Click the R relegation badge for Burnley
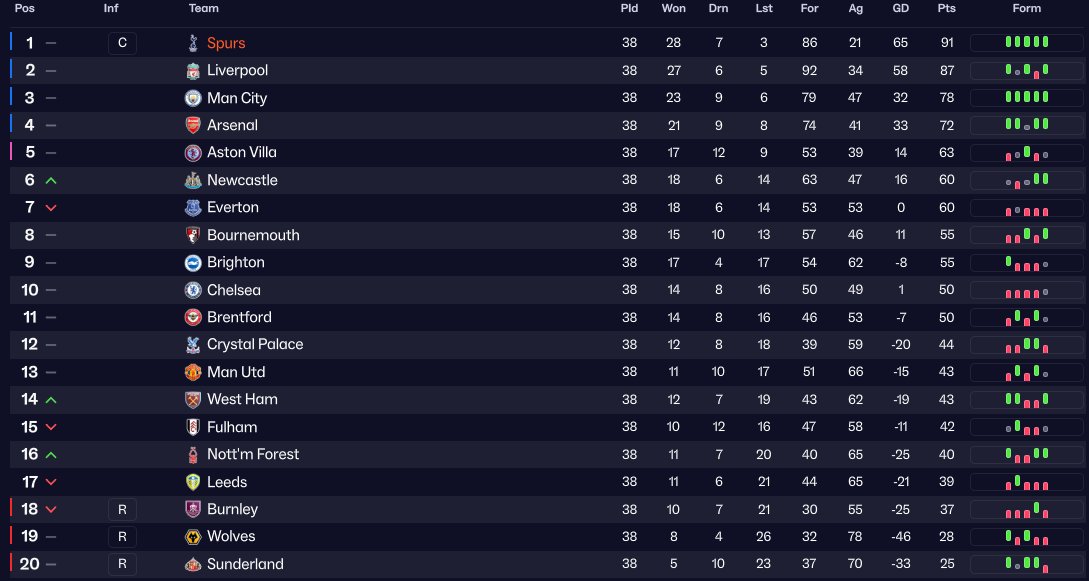The height and width of the screenshot is (581, 1089). click(122, 510)
